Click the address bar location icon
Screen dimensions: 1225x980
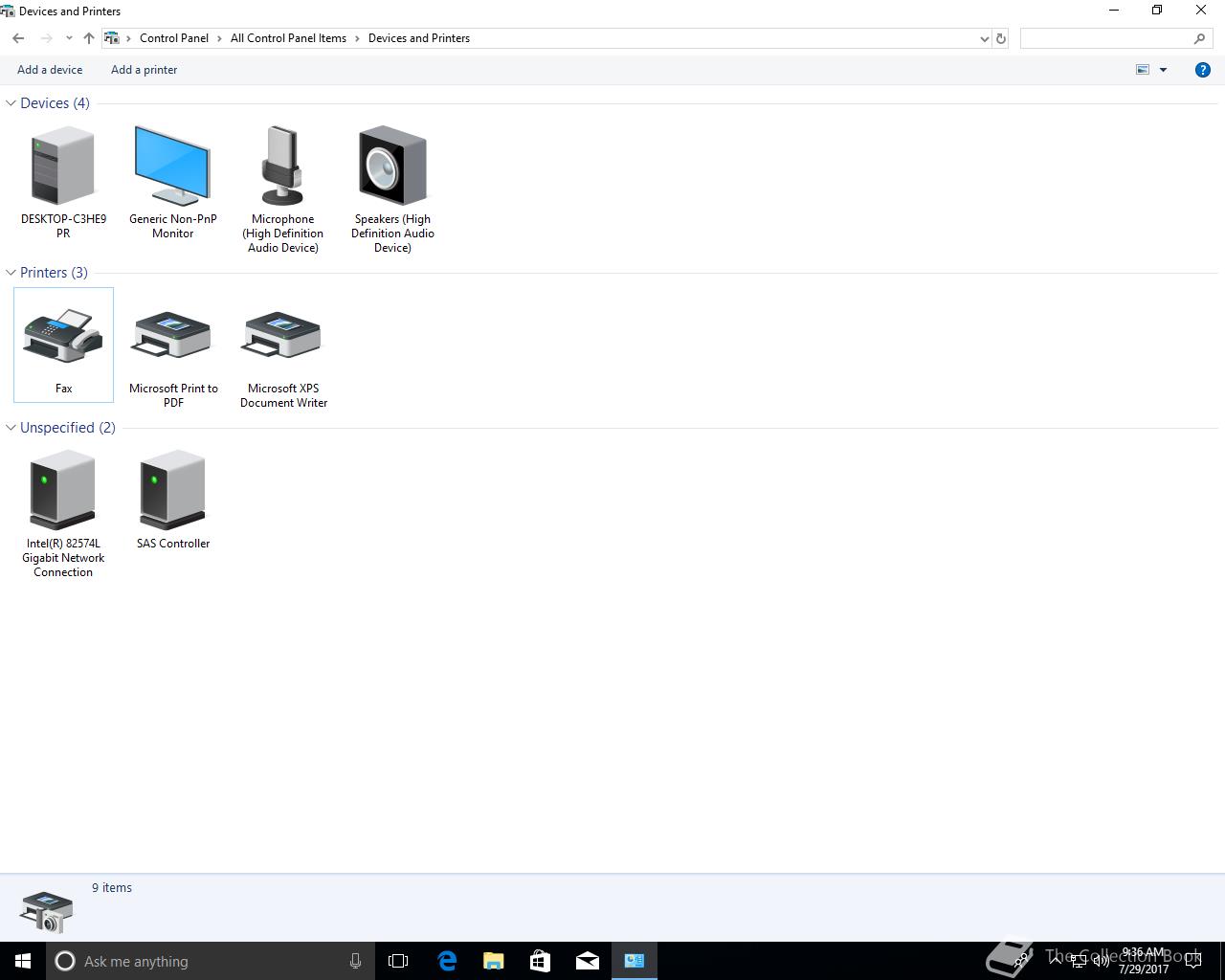coord(112,38)
